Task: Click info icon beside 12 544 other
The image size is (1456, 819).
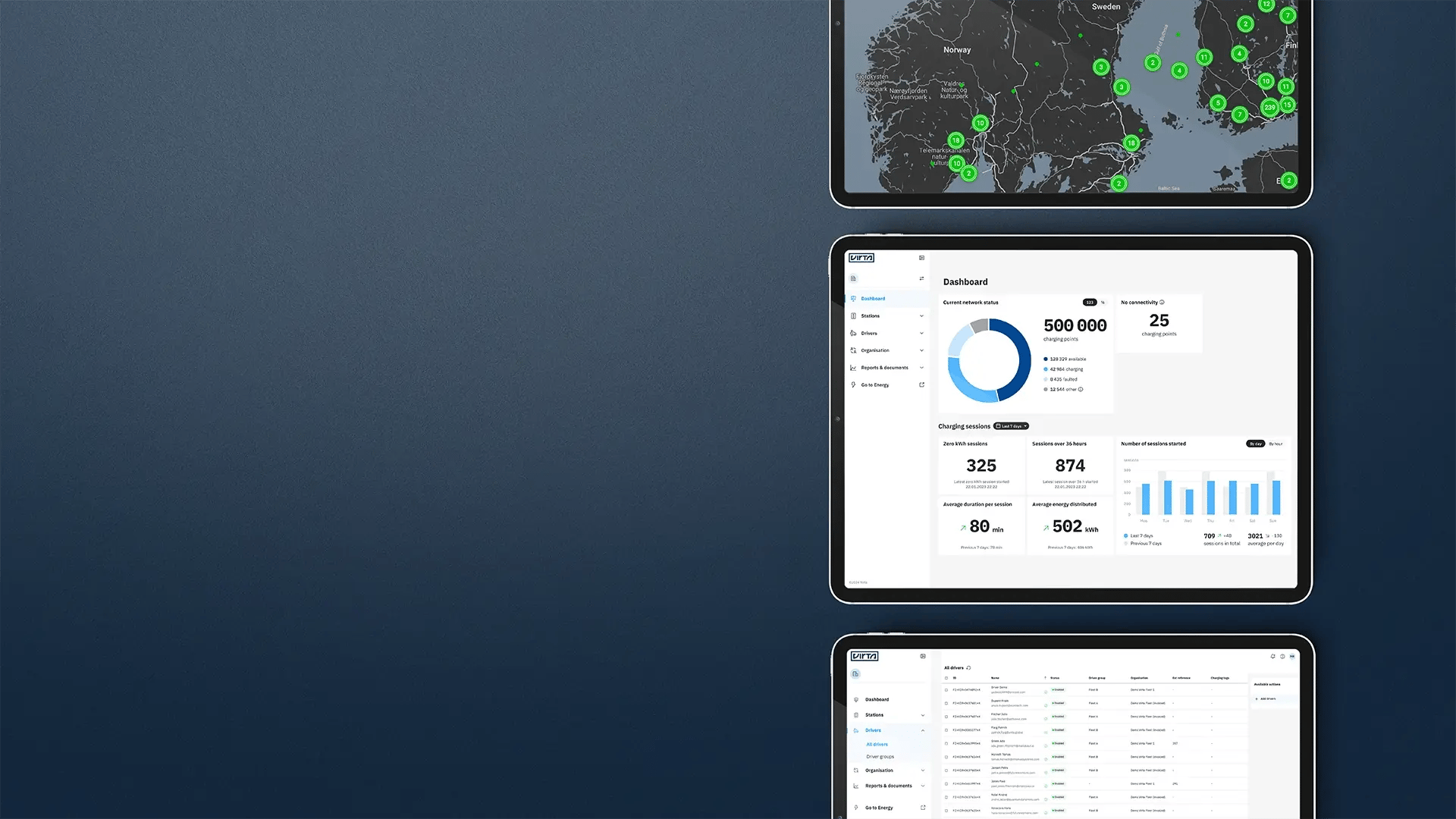Action: click(x=1081, y=390)
